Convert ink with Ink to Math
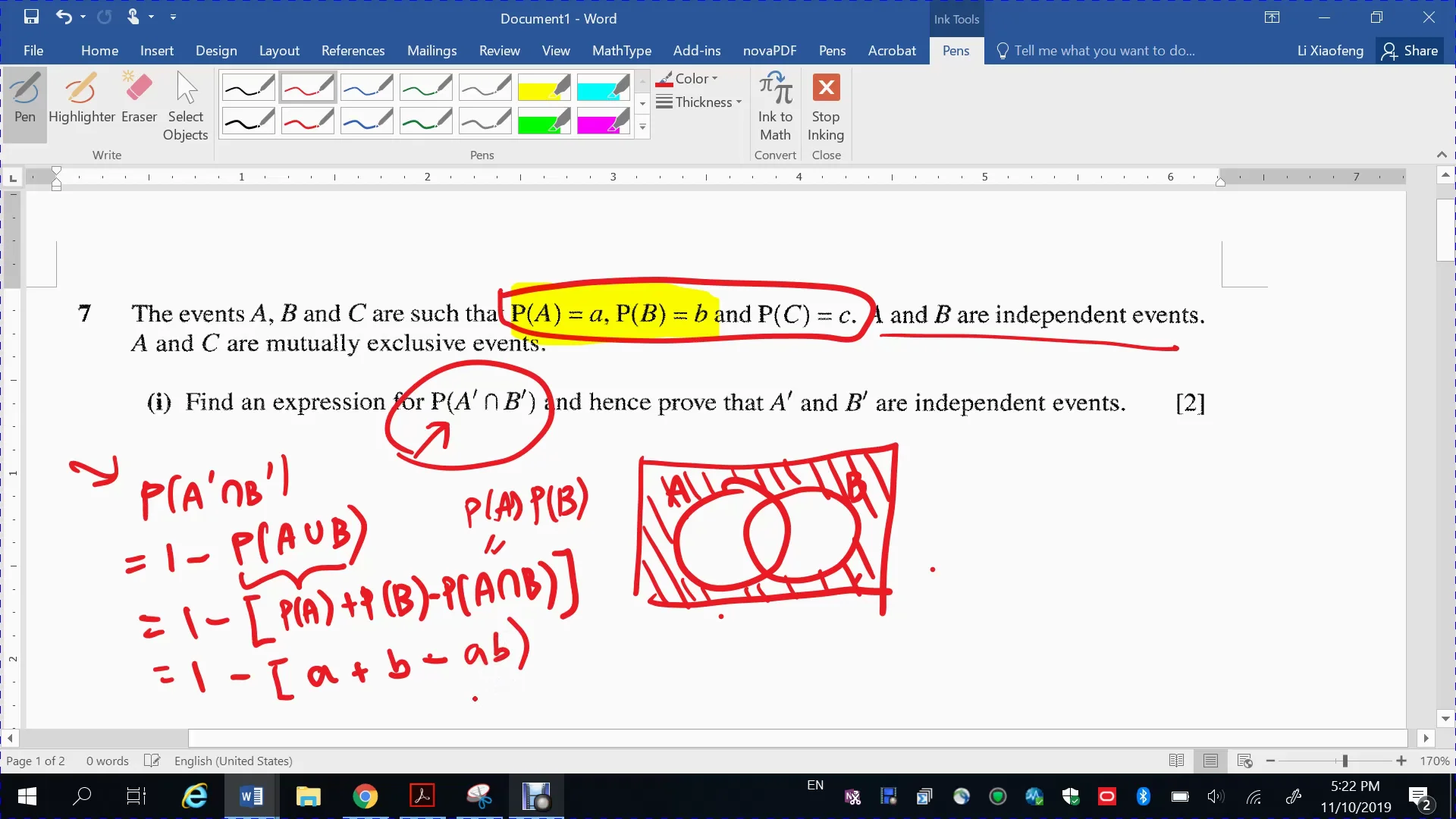This screenshot has height=819, width=1456. point(775,106)
